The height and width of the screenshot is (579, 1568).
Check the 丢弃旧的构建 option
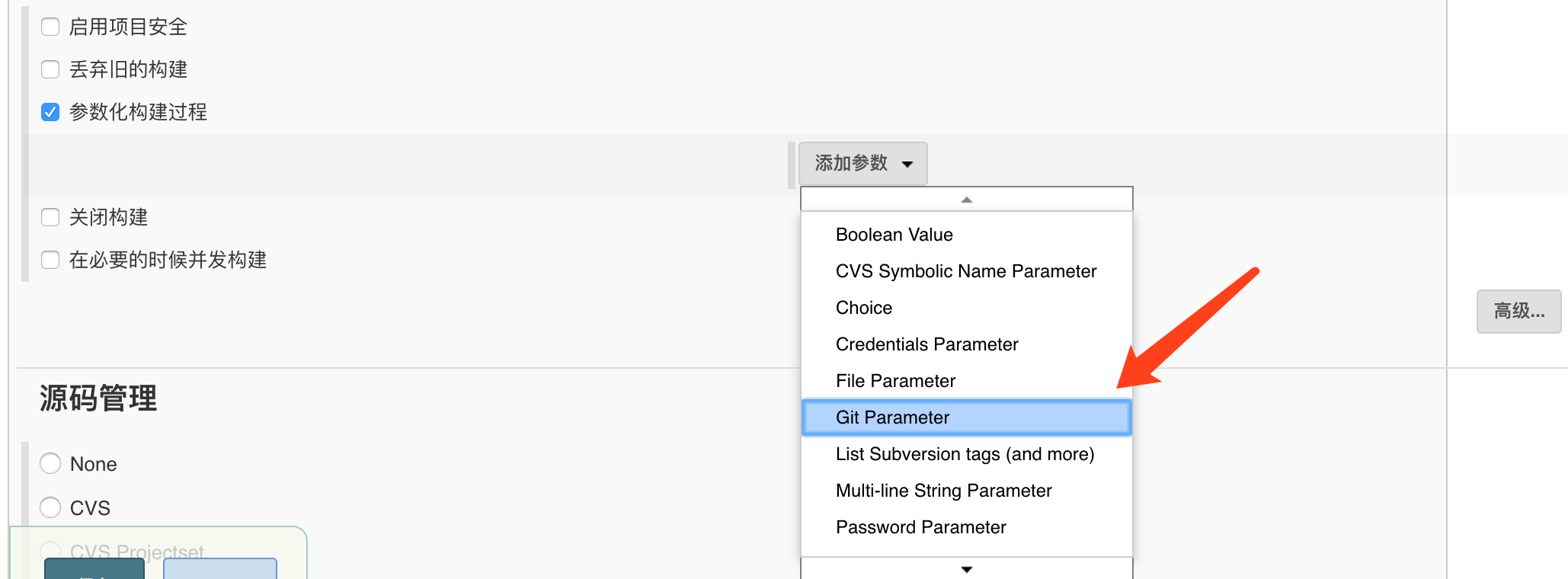coord(50,69)
